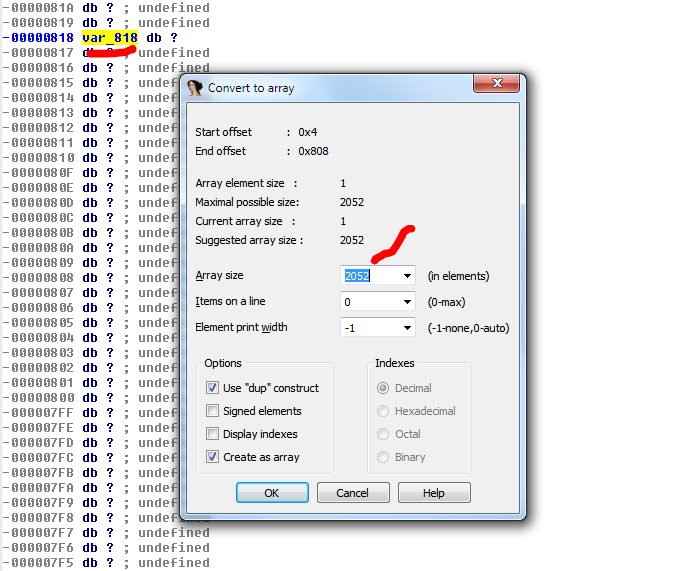Click the Element print width field

(x=370, y=328)
